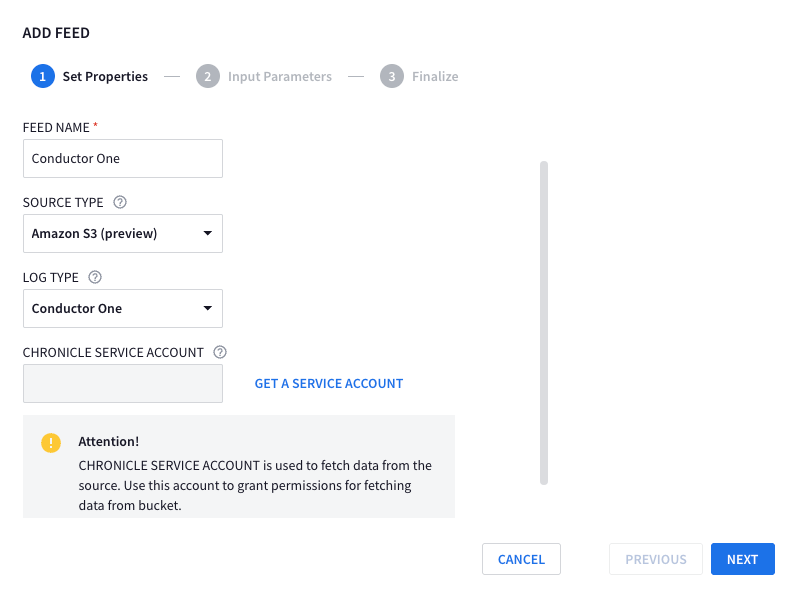
Task: Click the Source Type help icon
Action: tap(120, 202)
